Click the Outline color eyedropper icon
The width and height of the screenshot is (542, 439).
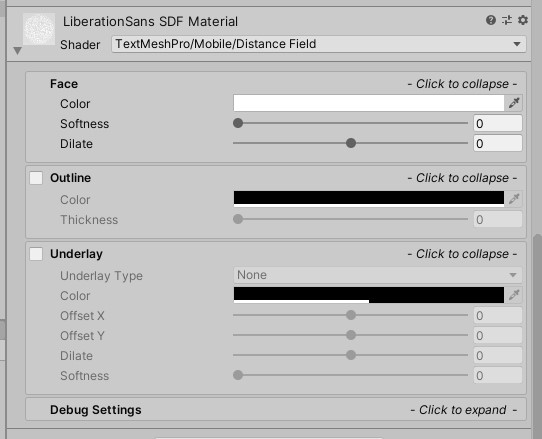coord(514,199)
